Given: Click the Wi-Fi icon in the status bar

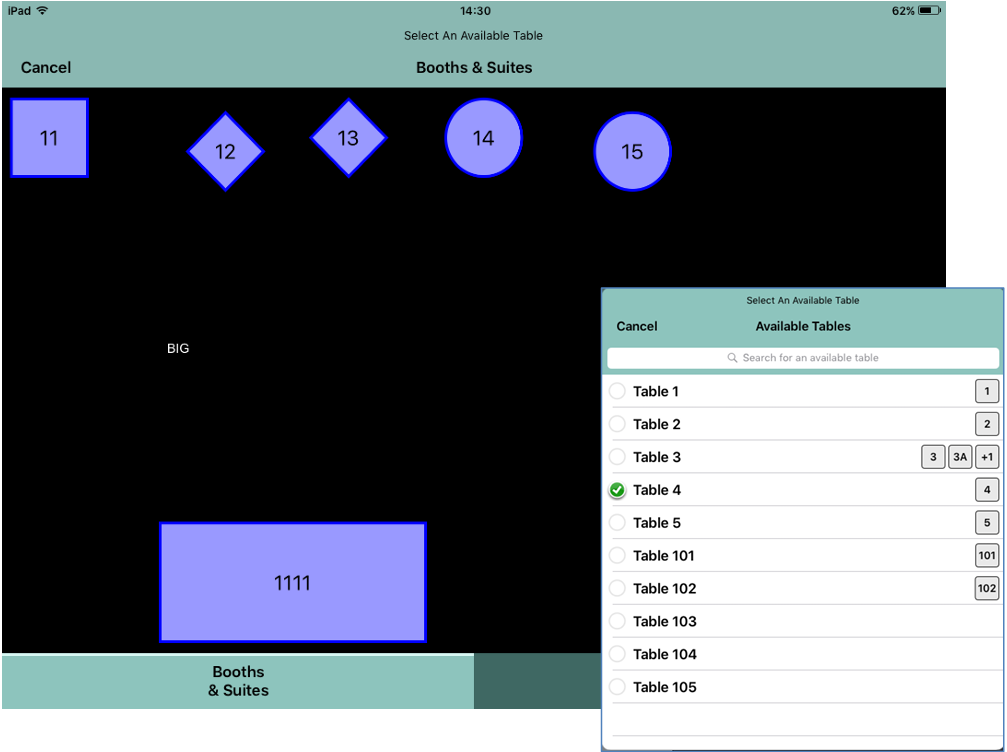Looking at the screenshot, I should [x=39, y=10].
